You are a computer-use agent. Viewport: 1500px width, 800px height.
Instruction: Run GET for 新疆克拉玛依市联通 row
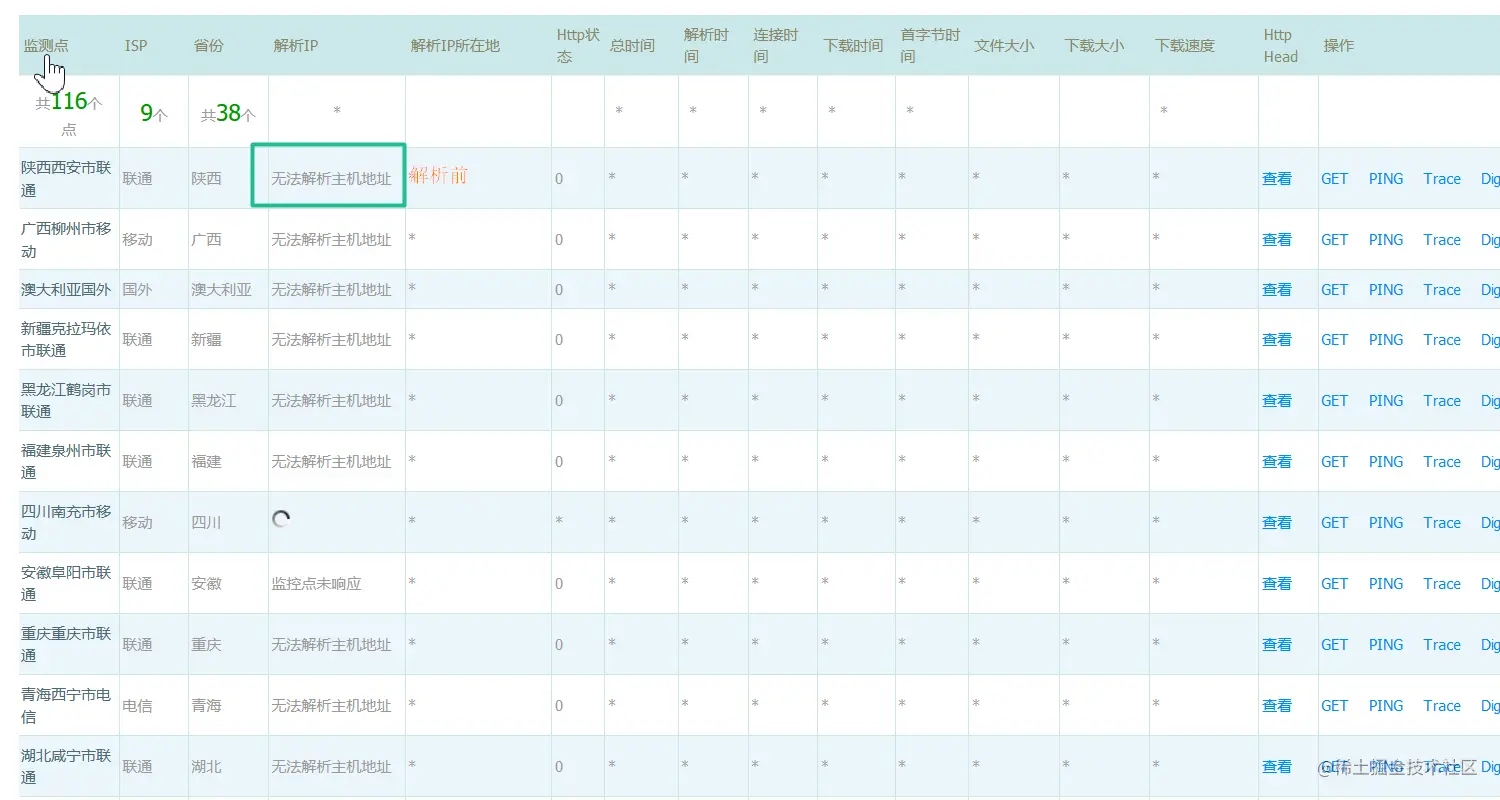point(1334,340)
